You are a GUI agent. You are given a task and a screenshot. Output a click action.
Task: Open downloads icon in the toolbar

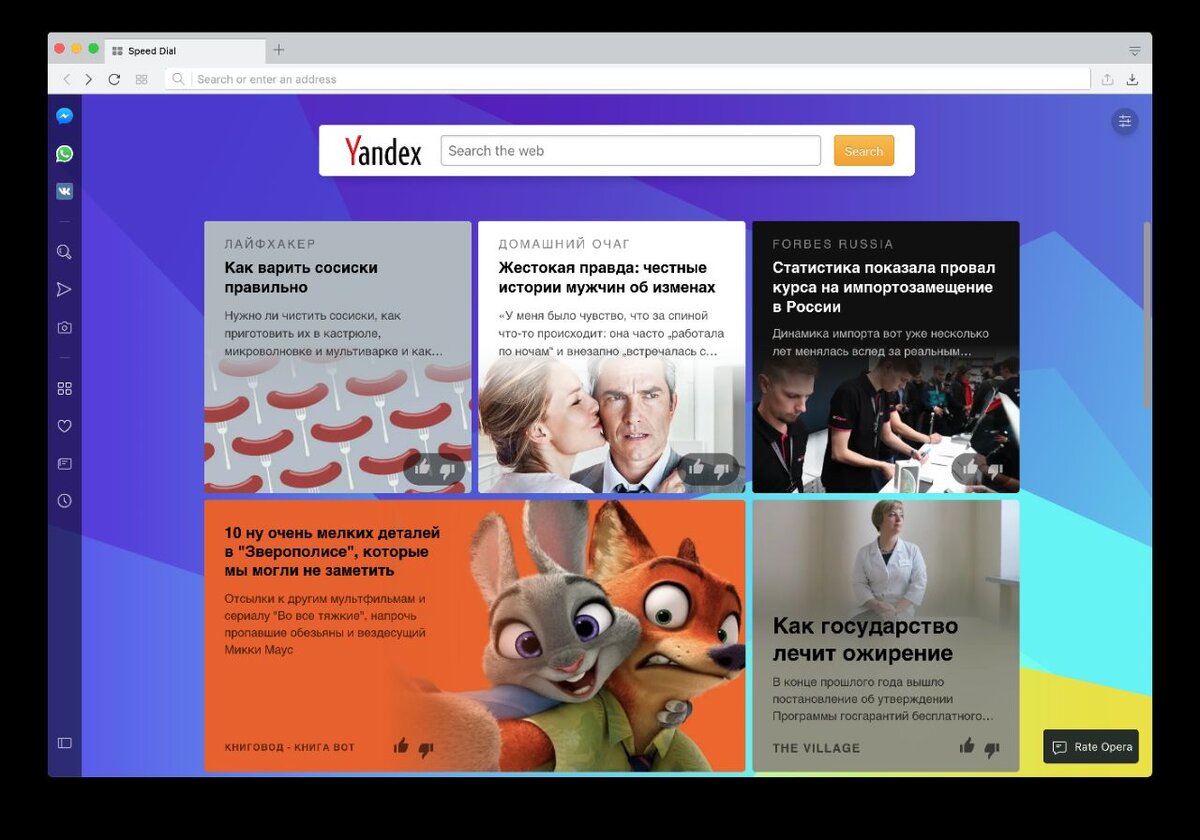click(x=1132, y=79)
